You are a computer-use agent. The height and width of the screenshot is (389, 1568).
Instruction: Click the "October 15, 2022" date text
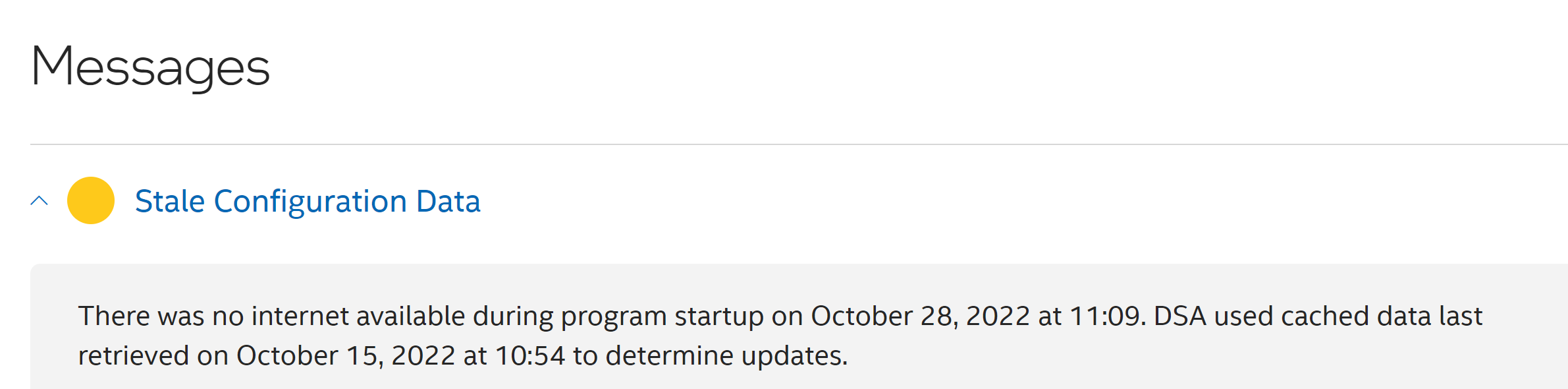(346, 356)
